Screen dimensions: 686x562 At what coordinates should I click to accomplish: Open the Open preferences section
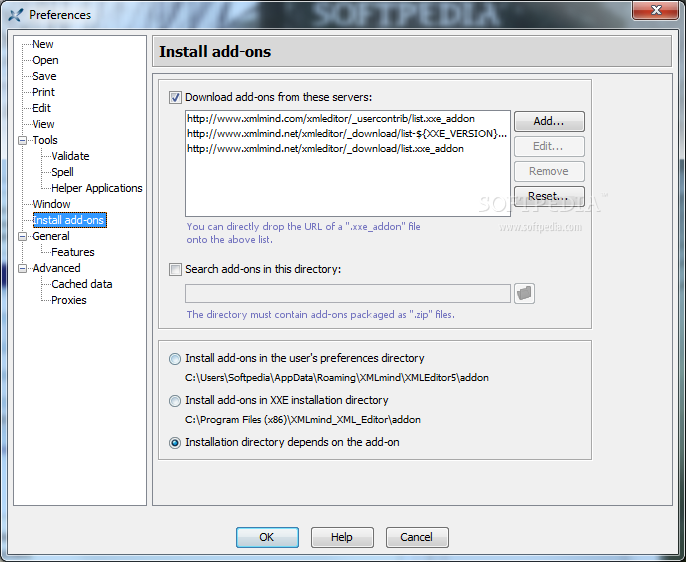point(45,60)
